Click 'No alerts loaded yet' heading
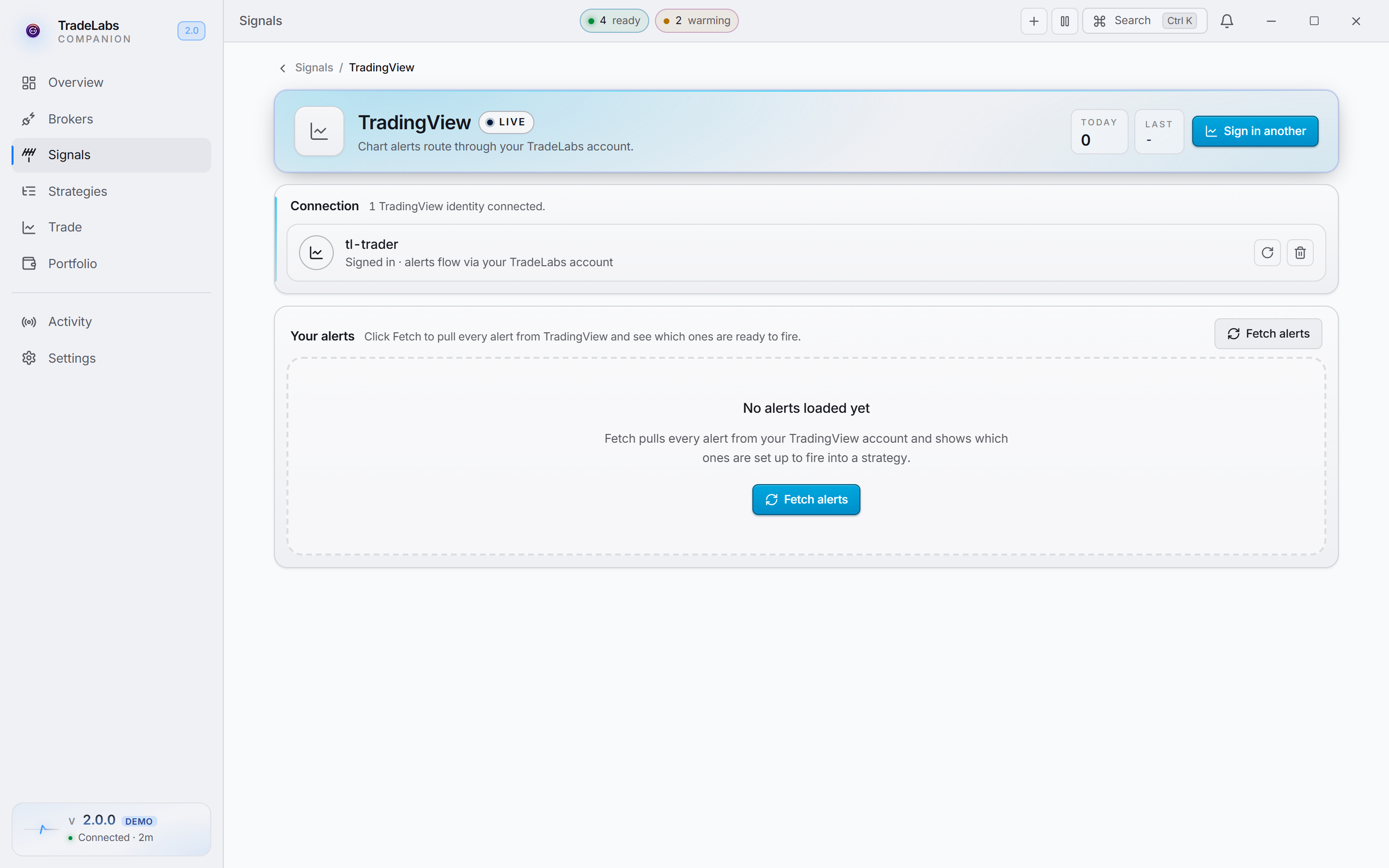The width and height of the screenshot is (1389, 868). click(x=806, y=408)
